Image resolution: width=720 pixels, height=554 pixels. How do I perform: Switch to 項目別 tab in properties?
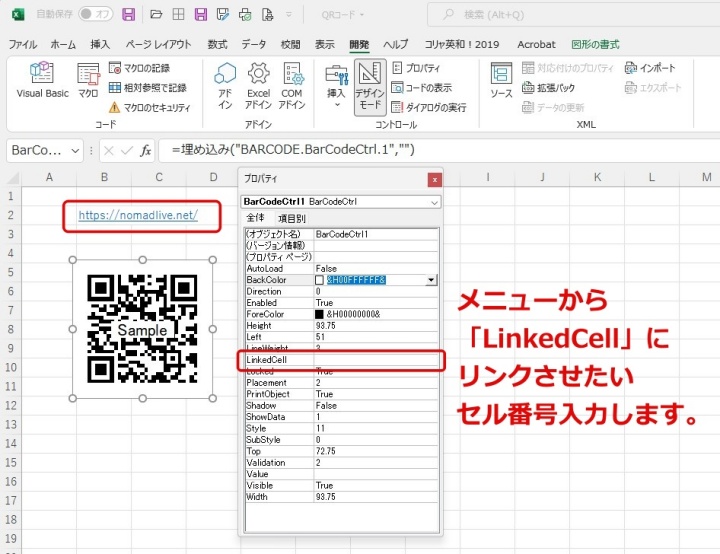coord(292,219)
